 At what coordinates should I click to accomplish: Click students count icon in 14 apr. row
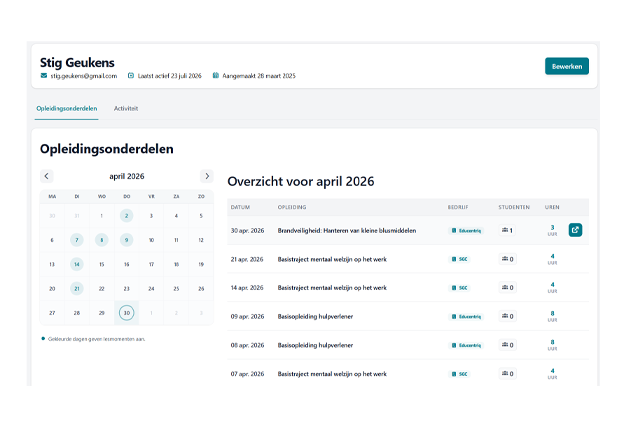[505, 288]
